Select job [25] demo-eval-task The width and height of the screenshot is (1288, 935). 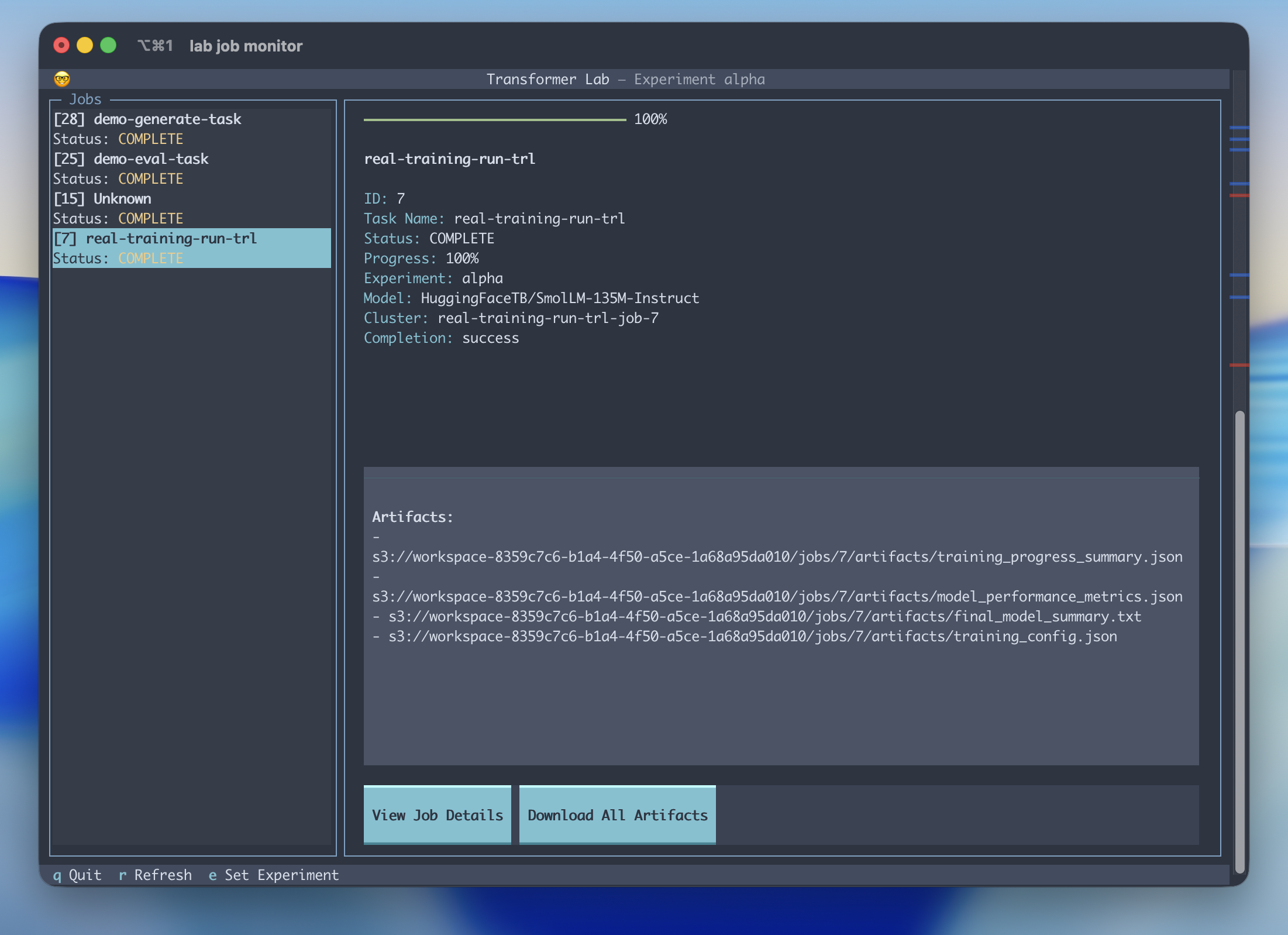tap(130, 159)
